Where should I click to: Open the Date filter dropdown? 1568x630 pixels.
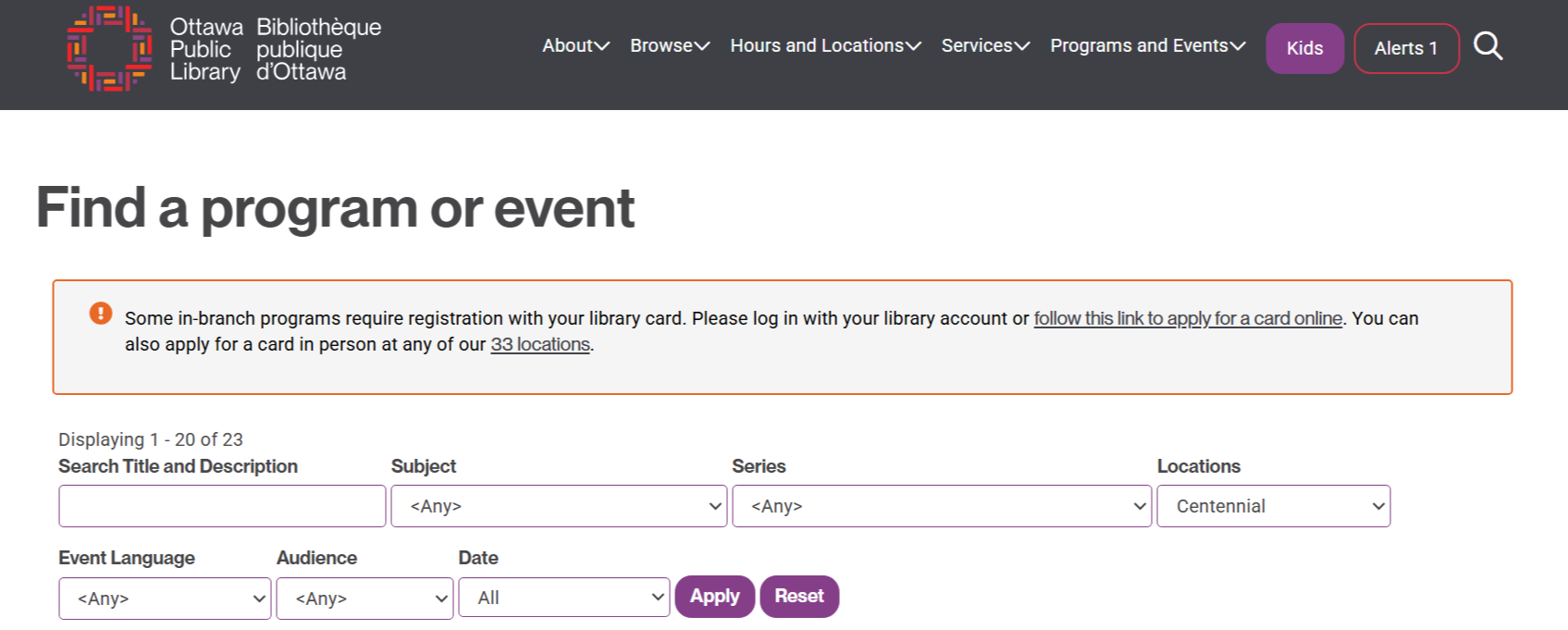pos(563,598)
